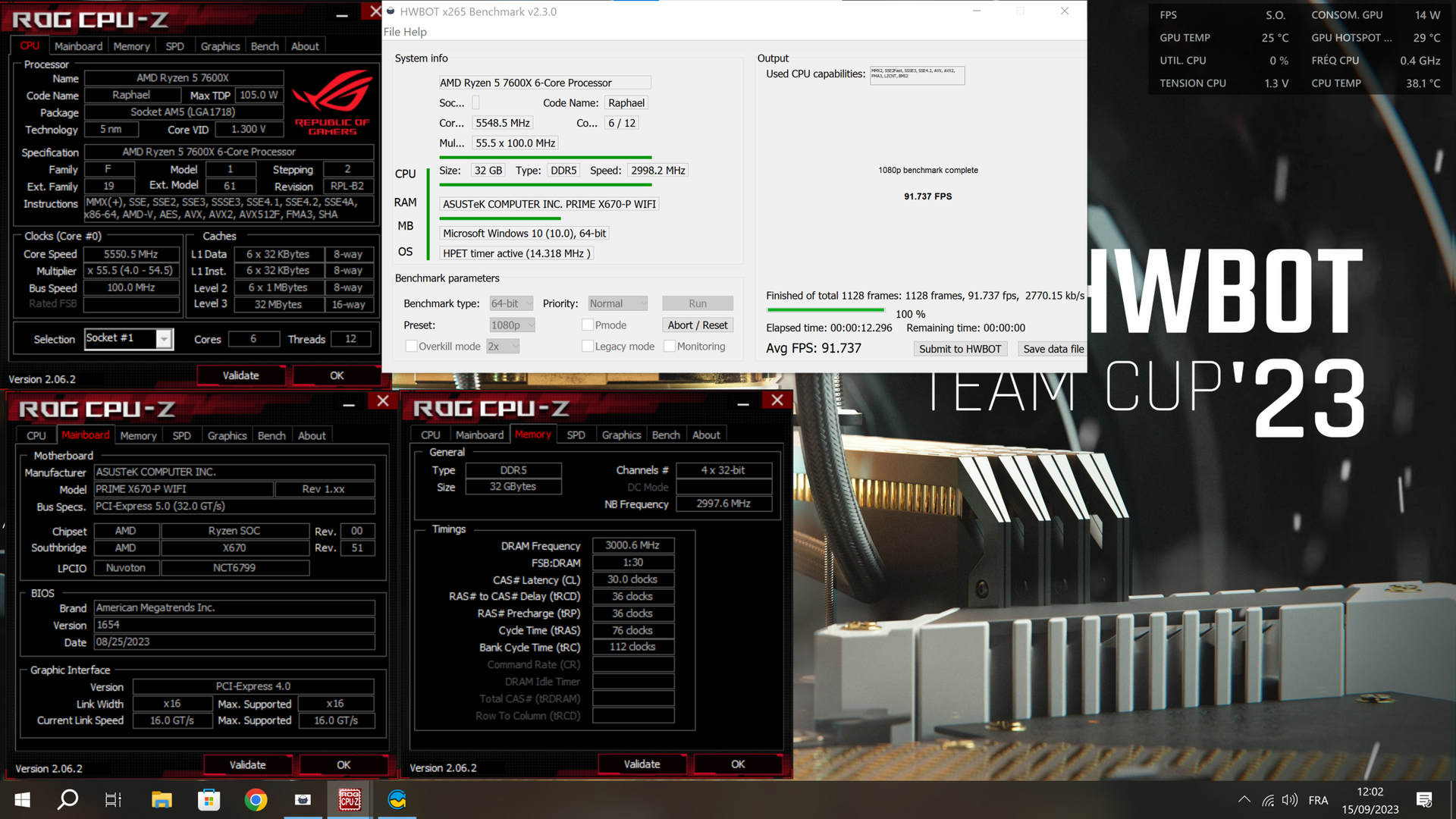Screen dimensions: 1456x819
Task: Open Graphics tab in Mainboard CPU-Z window
Action: [227, 436]
